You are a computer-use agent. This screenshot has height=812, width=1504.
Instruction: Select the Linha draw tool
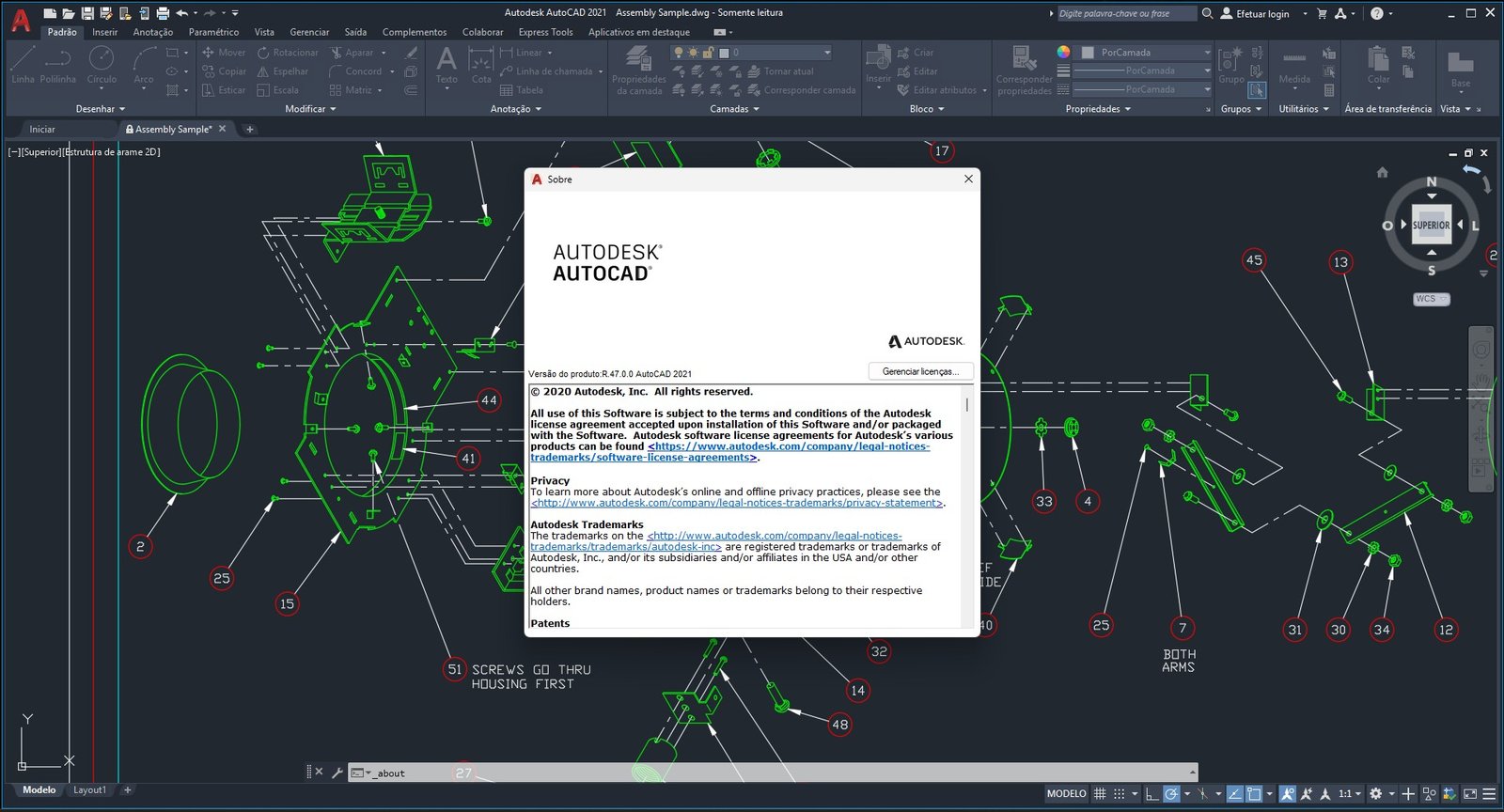(23, 66)
